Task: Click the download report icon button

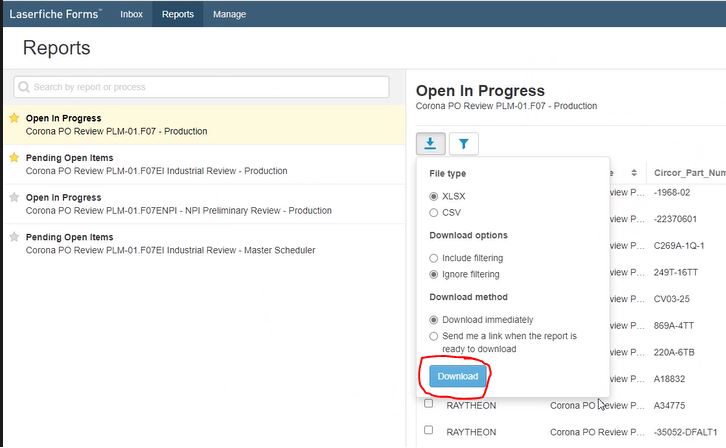Action: (431, 143)
